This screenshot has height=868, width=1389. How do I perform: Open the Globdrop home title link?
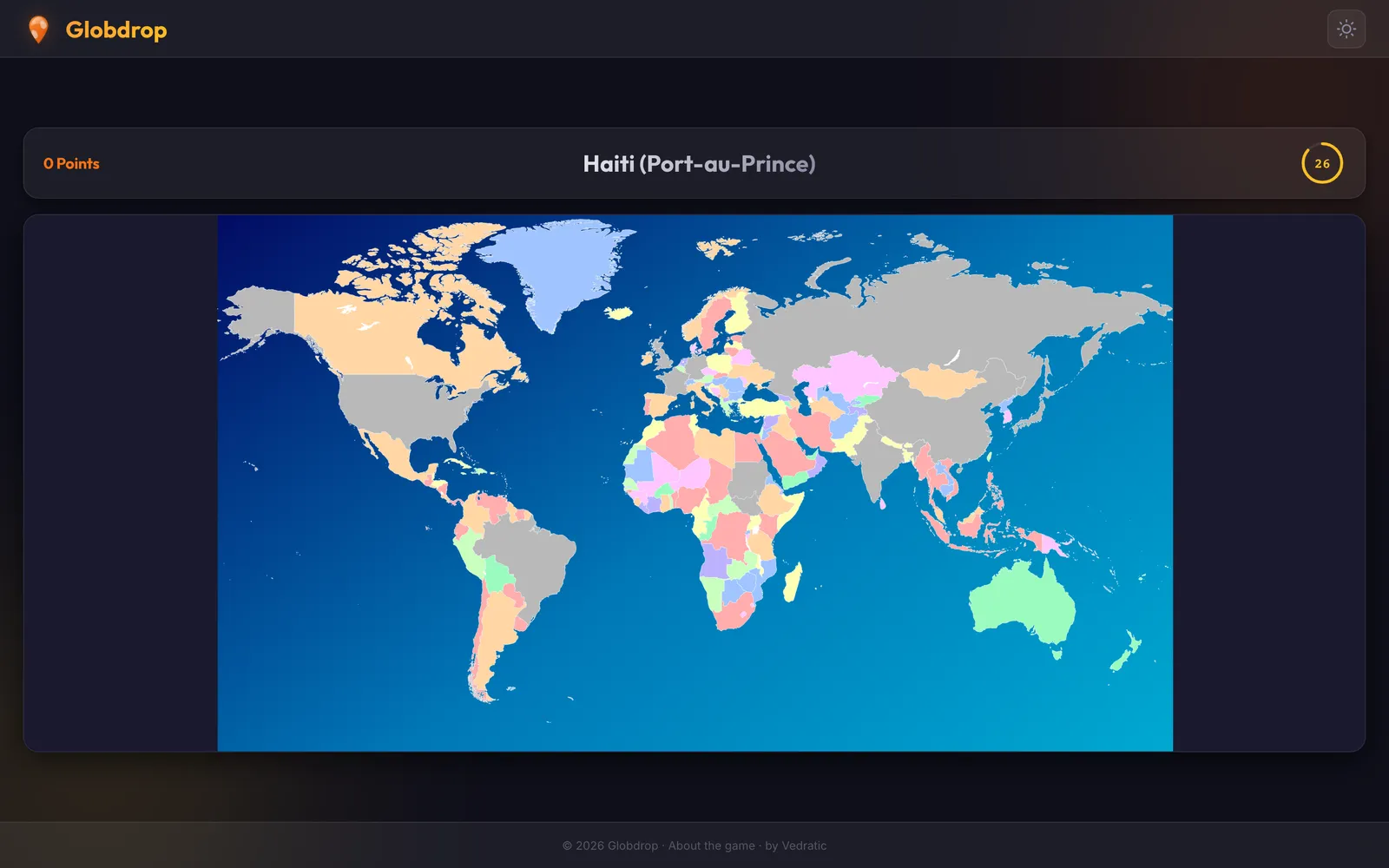[x=116, y=30]
